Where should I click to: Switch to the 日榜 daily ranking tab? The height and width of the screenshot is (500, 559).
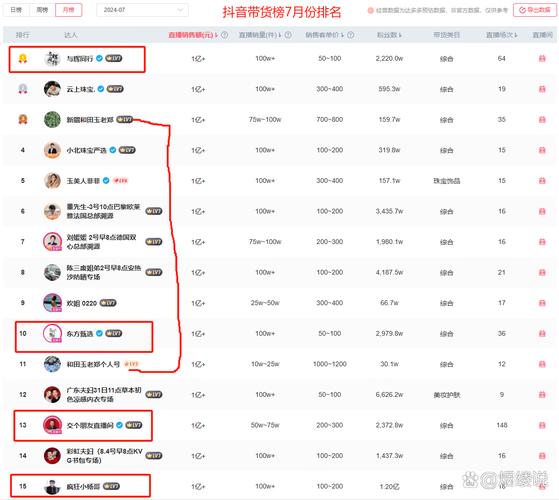click(16, 10)
